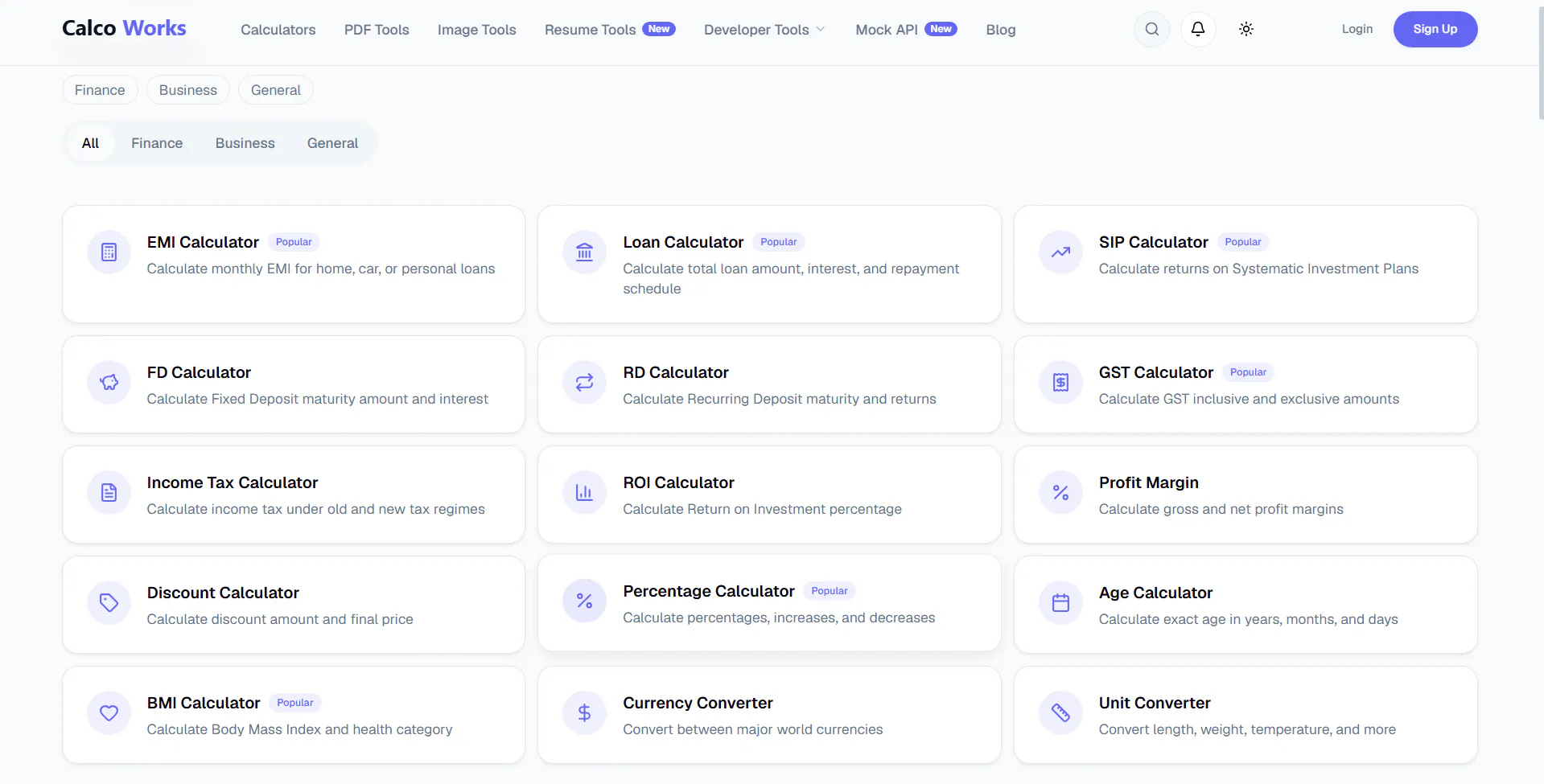The width and height of the screenshot is (1544, 784).
Task: Expand the Developer Tools dropdown menu
Action: pyautogui.click(x=764, y=30)
